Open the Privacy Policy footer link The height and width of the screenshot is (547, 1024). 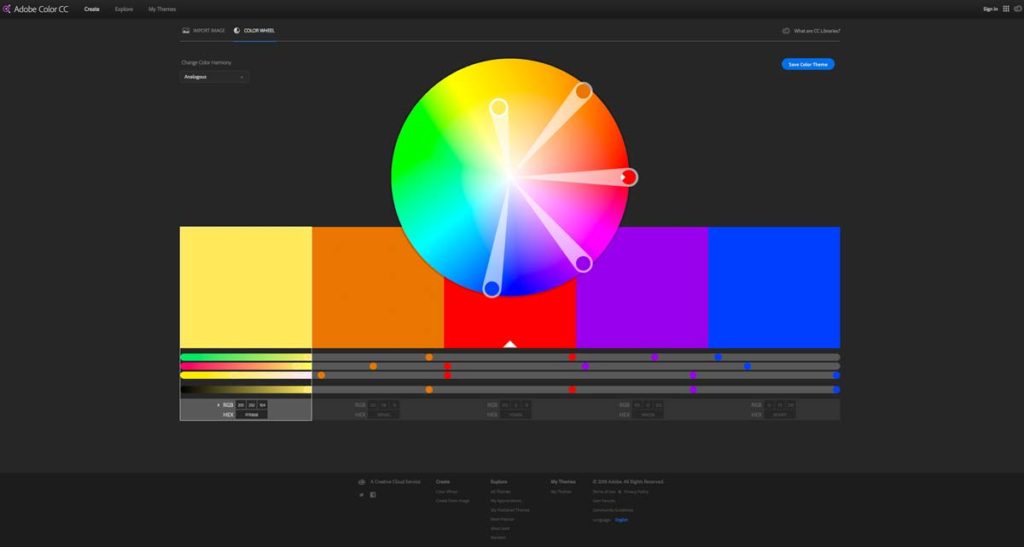[636, 492]
